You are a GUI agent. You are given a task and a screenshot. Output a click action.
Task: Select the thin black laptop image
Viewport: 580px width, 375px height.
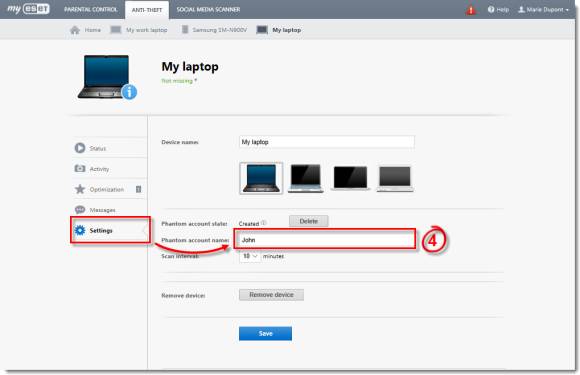pyautogui.click(x=350, y=178)
